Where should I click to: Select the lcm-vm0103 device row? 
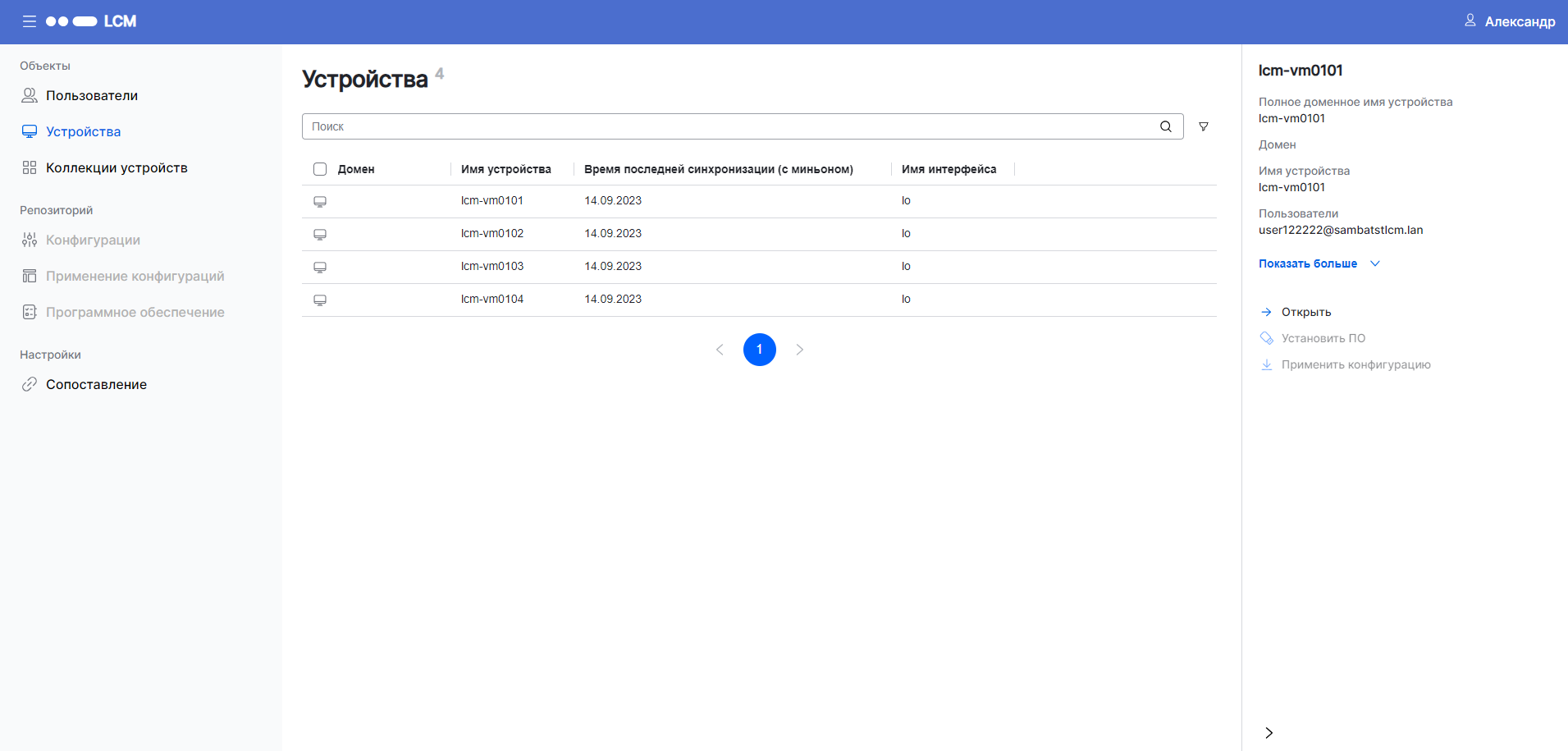coord(492,267)
